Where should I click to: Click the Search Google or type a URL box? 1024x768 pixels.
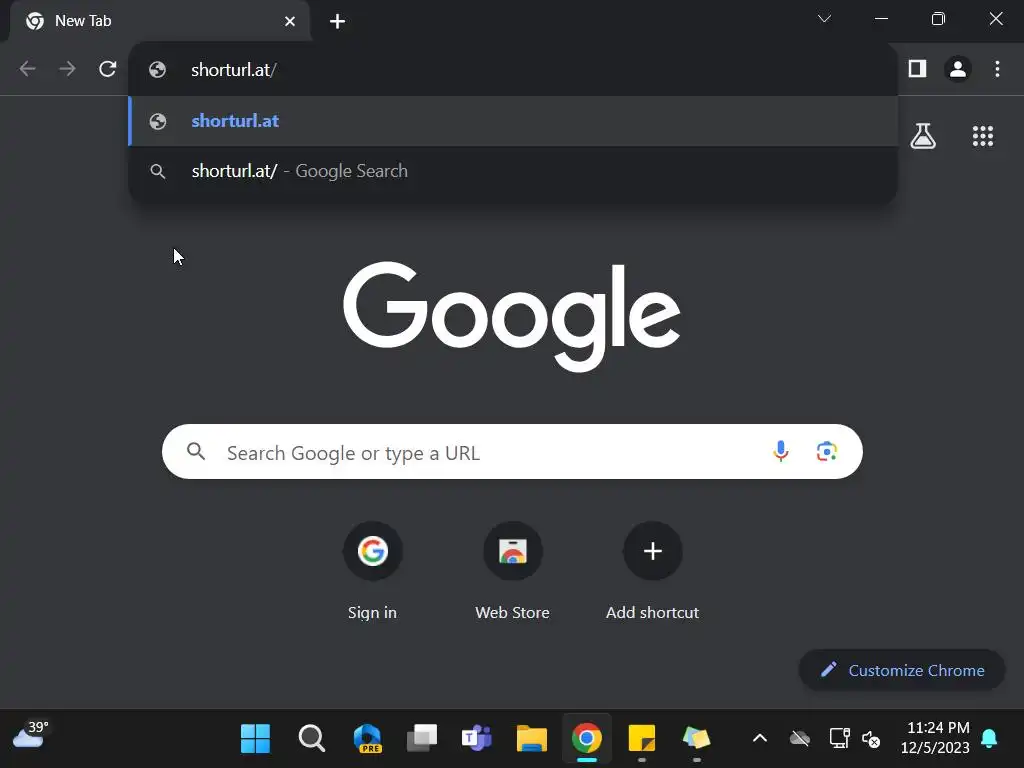coord(512,452)
